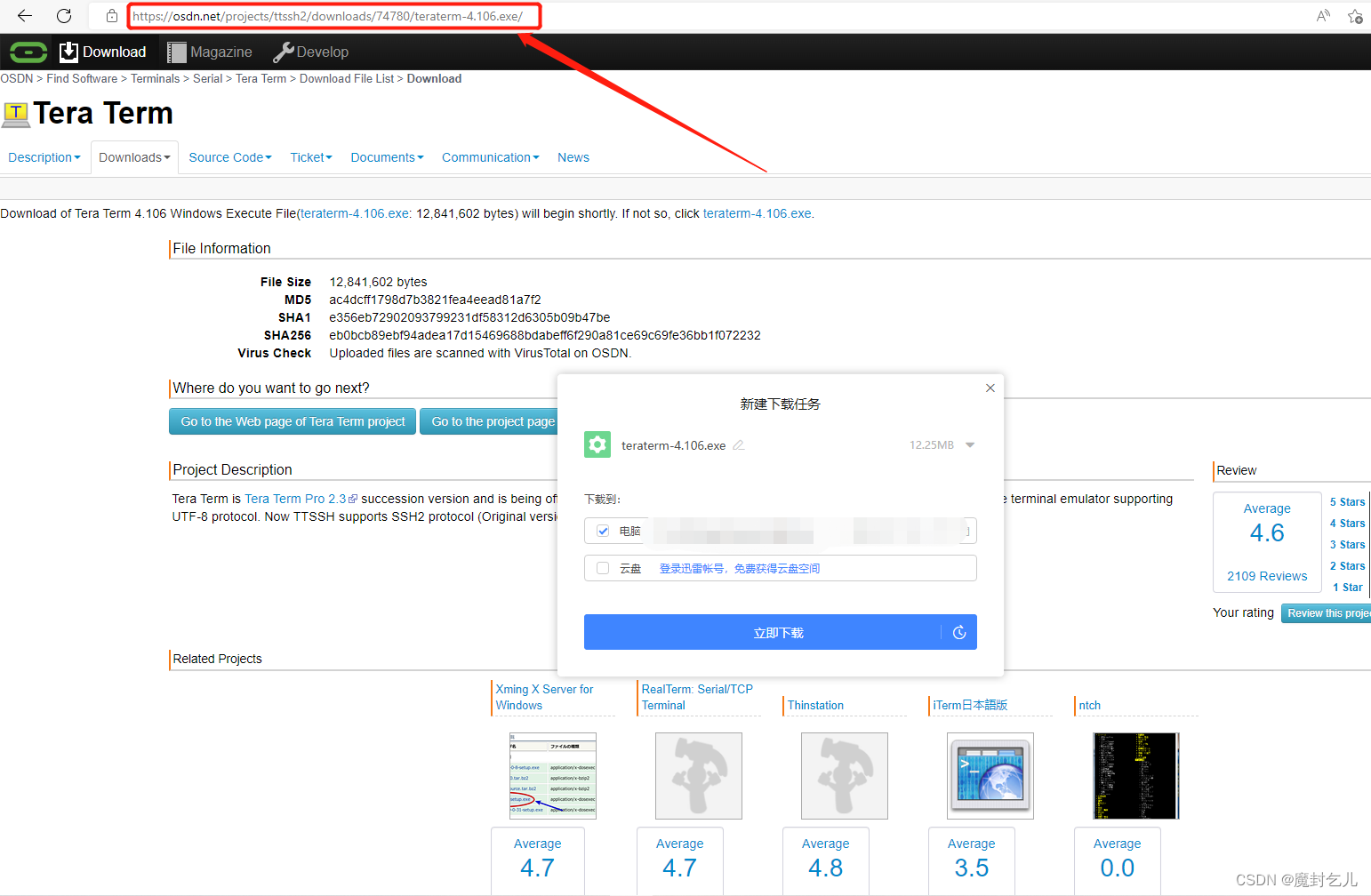Open Tera Term breadcrumb link
The width and height of the screenshot is (1371, 896).
tap(261, 78)
